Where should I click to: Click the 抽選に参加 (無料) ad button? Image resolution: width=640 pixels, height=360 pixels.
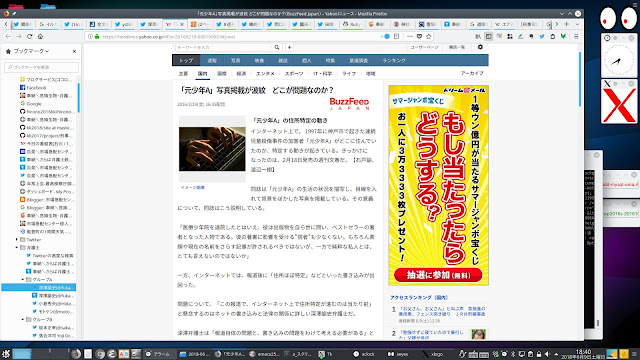point(438,275)
